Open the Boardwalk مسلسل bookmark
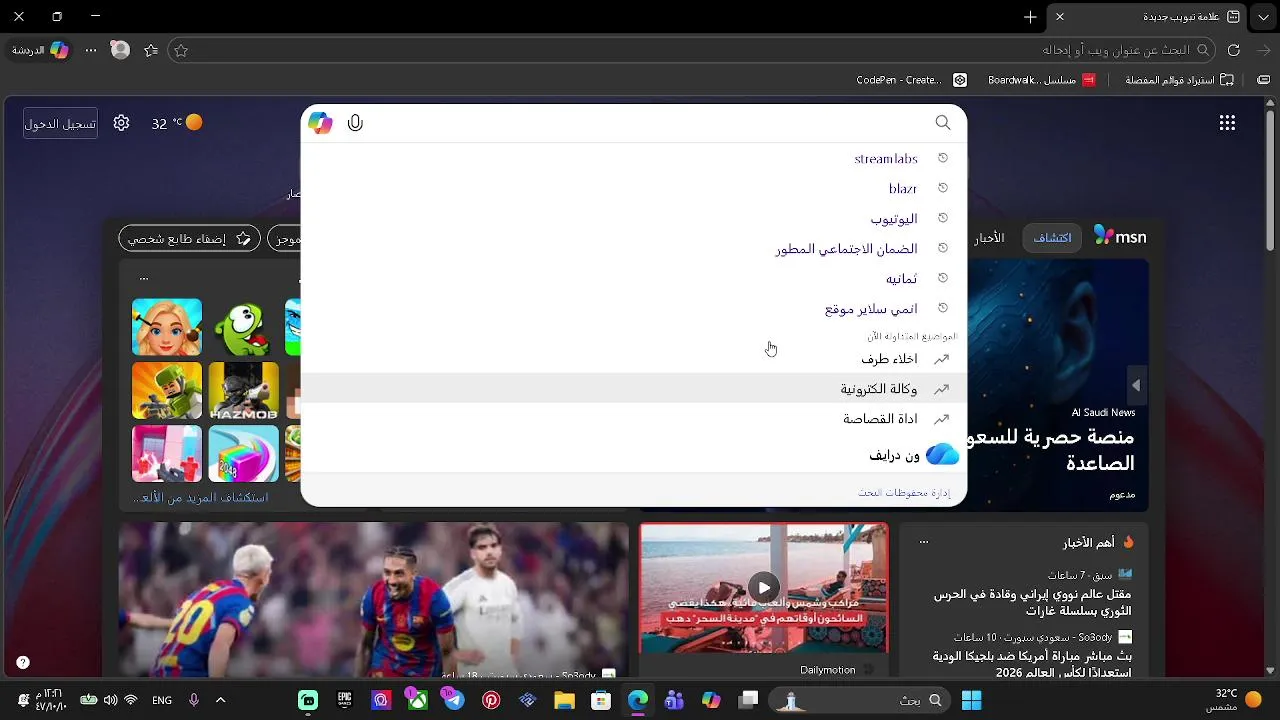Screen dimensions: 1280x720 pos(1041,80)
